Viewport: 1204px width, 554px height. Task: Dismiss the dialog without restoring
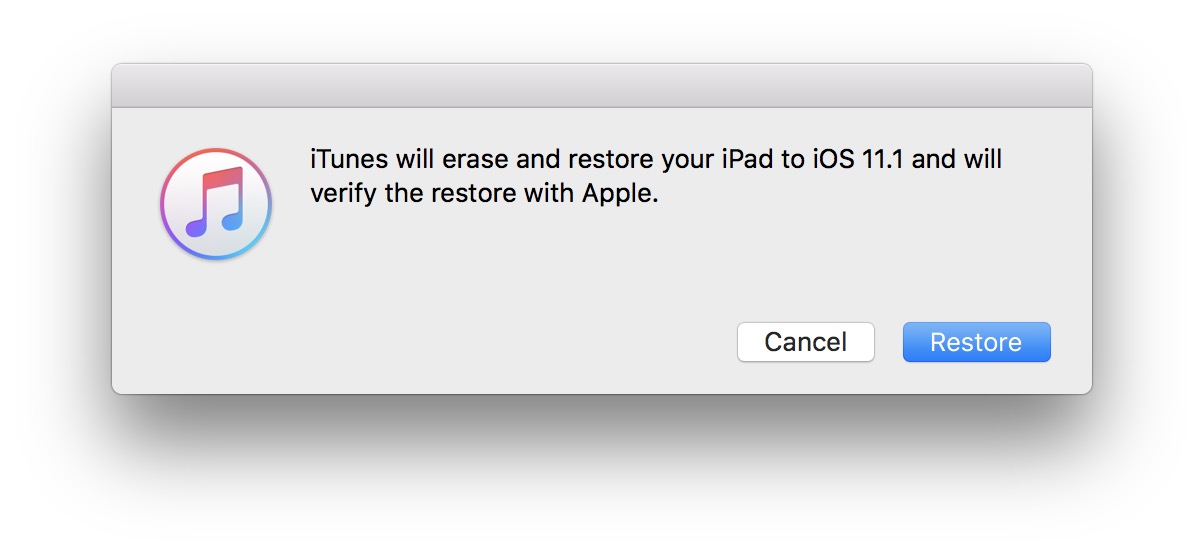[805, 342]
